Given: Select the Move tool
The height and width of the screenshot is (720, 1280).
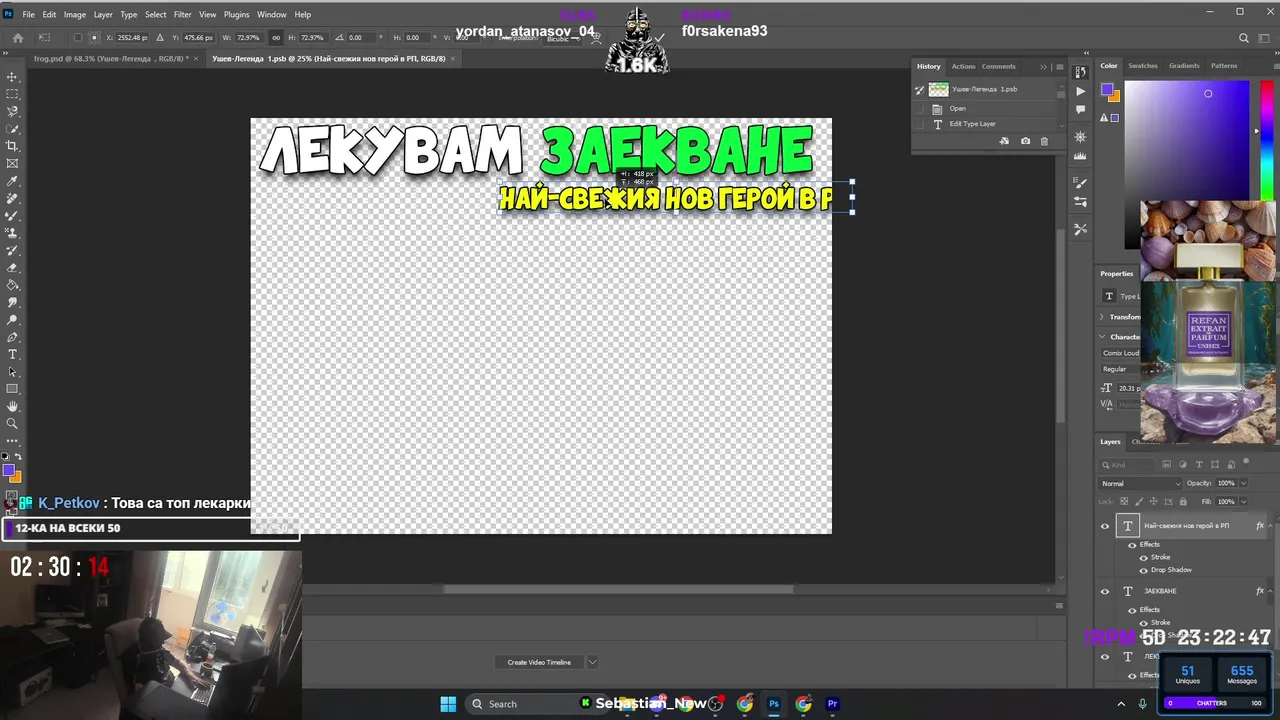Looking at the screenshot, I should click(x=12, y=77).
